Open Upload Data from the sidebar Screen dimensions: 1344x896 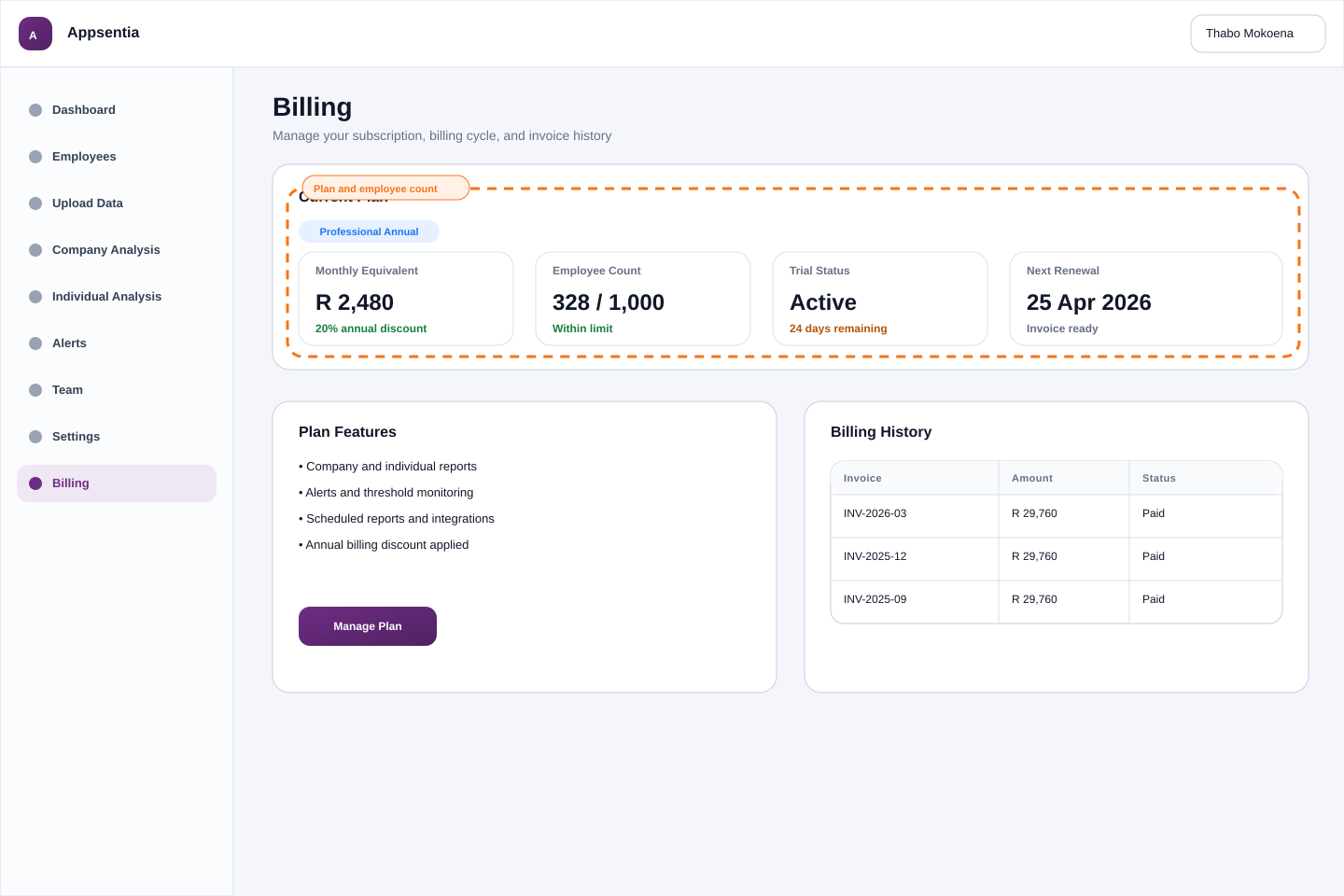(x=117, y=203)
